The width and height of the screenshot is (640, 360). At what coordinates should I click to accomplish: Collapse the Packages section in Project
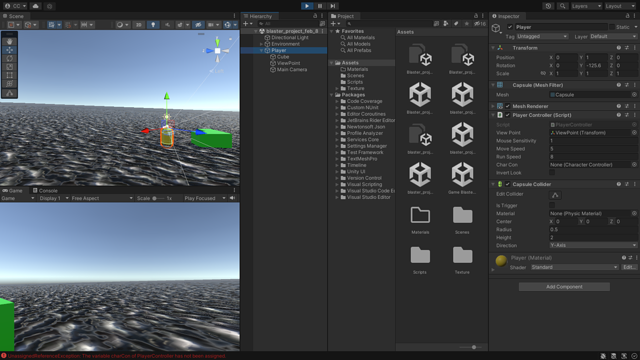coord(331,95)
